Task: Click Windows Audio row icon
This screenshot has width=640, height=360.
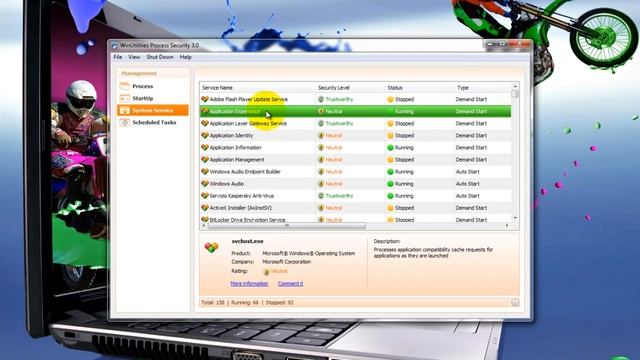Action: pos(205,184)
